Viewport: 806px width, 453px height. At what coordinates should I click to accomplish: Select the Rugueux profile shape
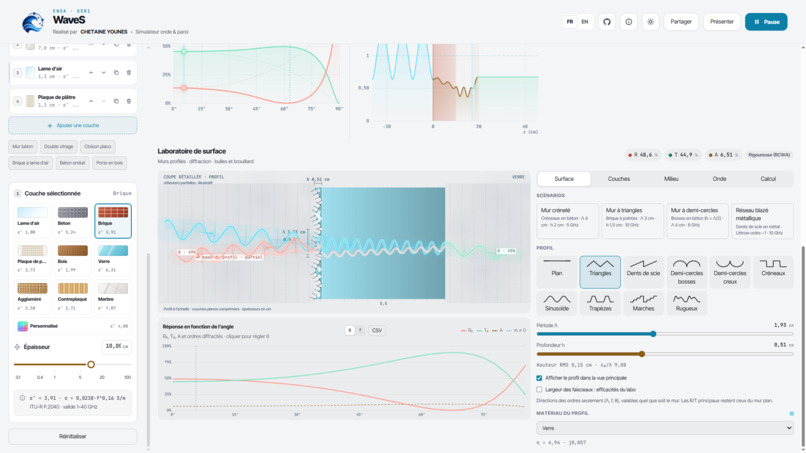(x=686, y=303)
